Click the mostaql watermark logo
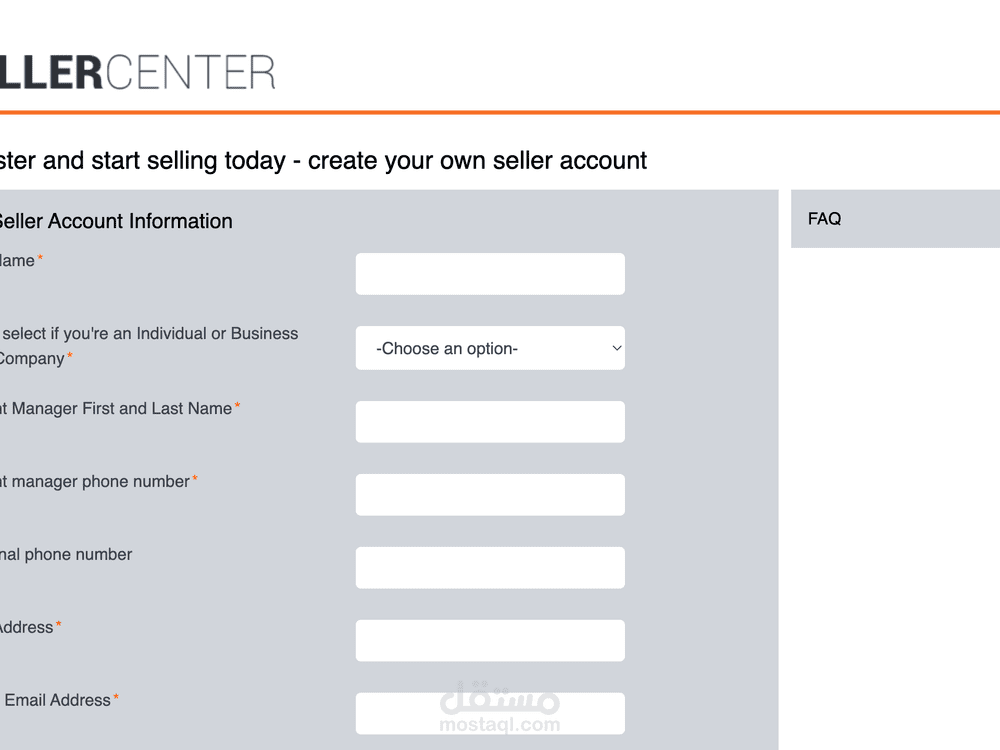 pos(499,708)
